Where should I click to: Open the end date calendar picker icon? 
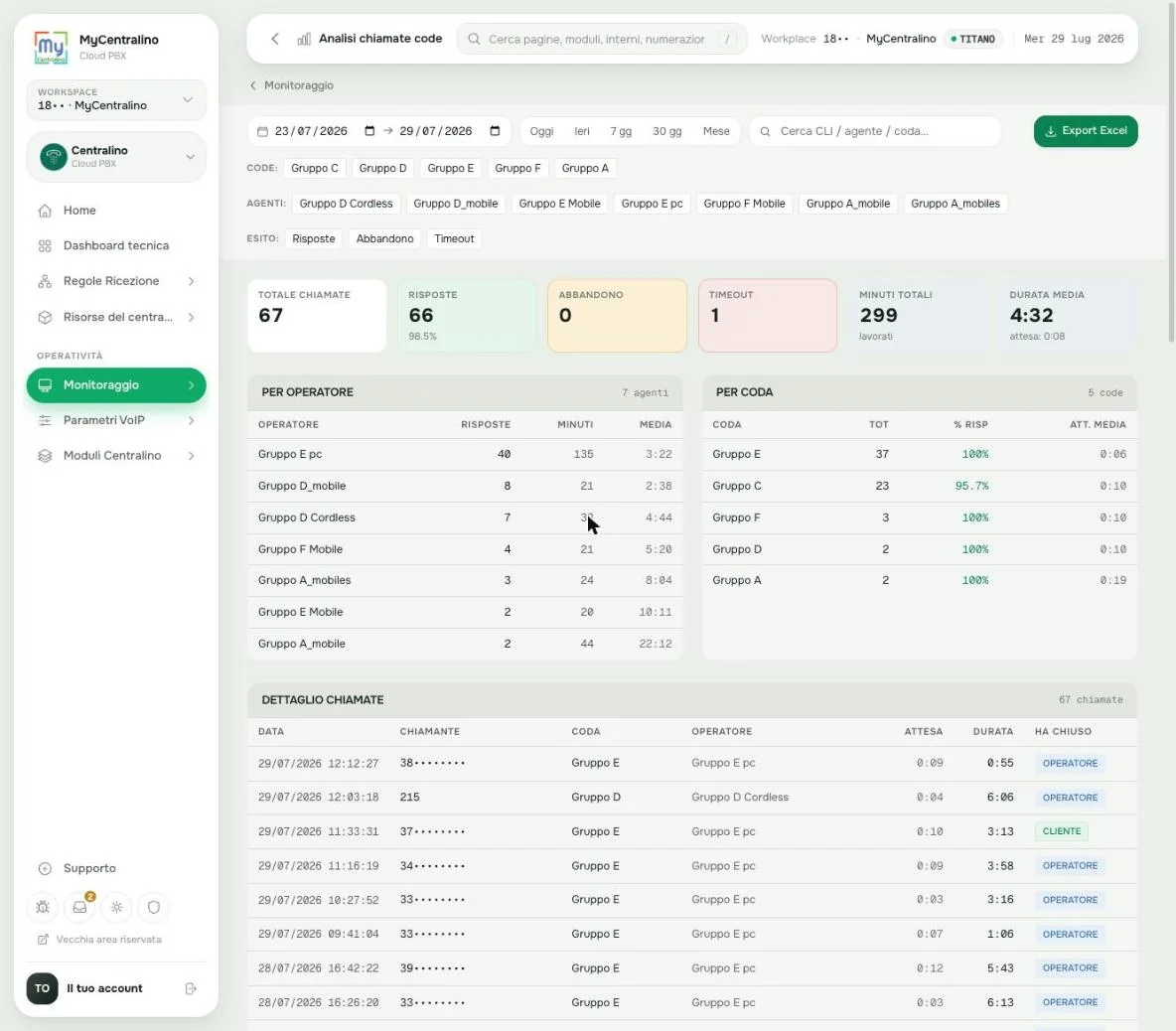click(x=495, y=131)
